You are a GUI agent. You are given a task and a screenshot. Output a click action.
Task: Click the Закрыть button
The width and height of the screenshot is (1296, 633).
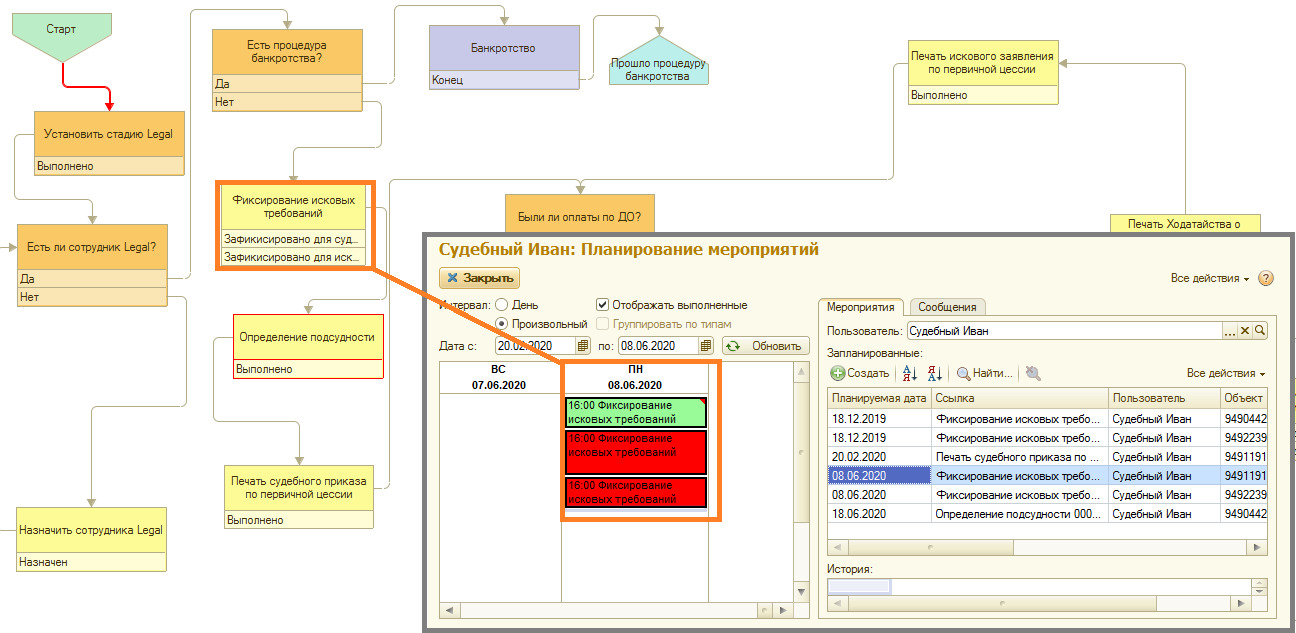(480, 278)
